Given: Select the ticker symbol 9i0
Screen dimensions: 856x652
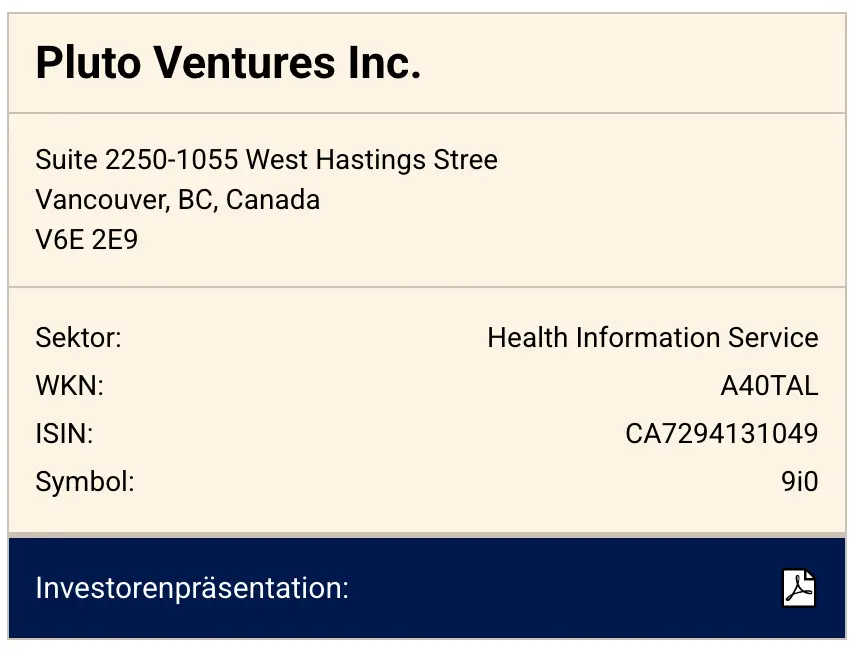Looking at the screenshot, I should [799, 482].
